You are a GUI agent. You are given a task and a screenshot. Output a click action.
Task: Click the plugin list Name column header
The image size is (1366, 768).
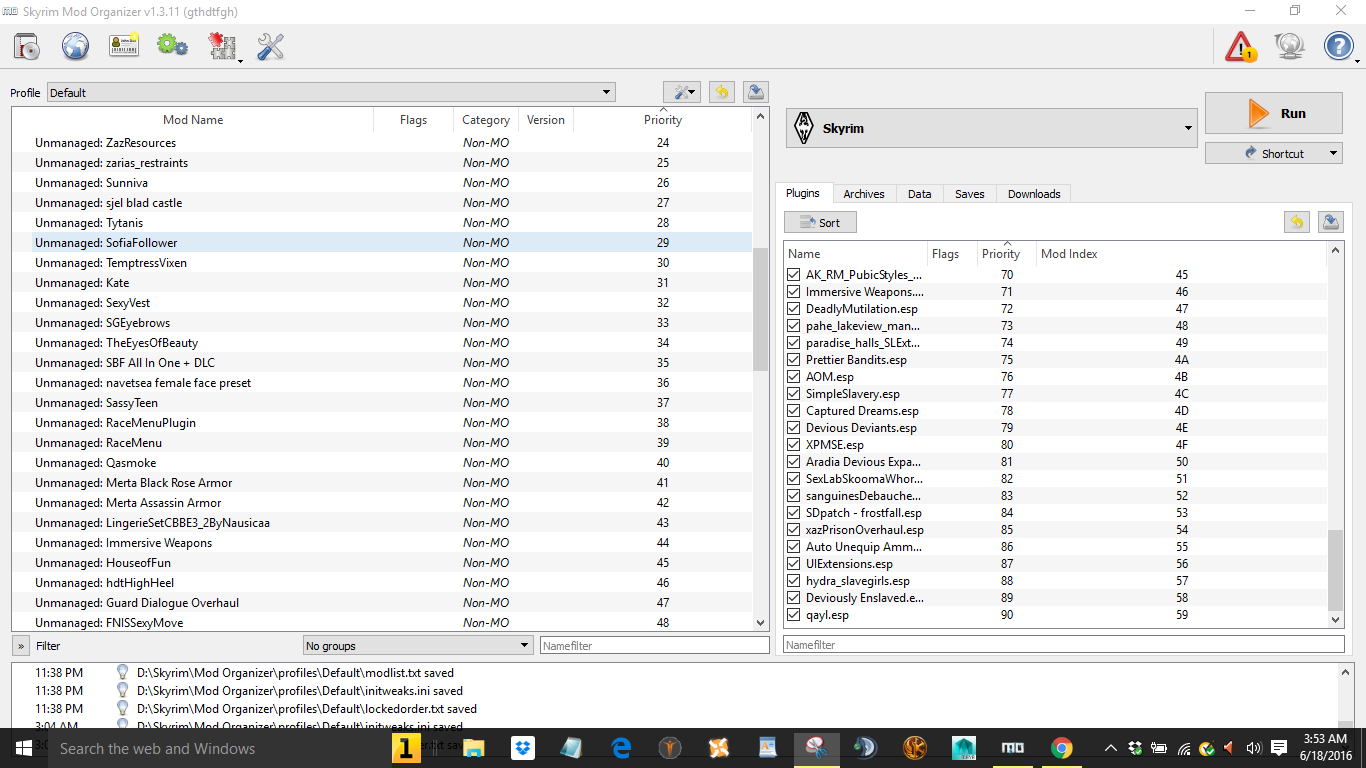coord(855,254)
